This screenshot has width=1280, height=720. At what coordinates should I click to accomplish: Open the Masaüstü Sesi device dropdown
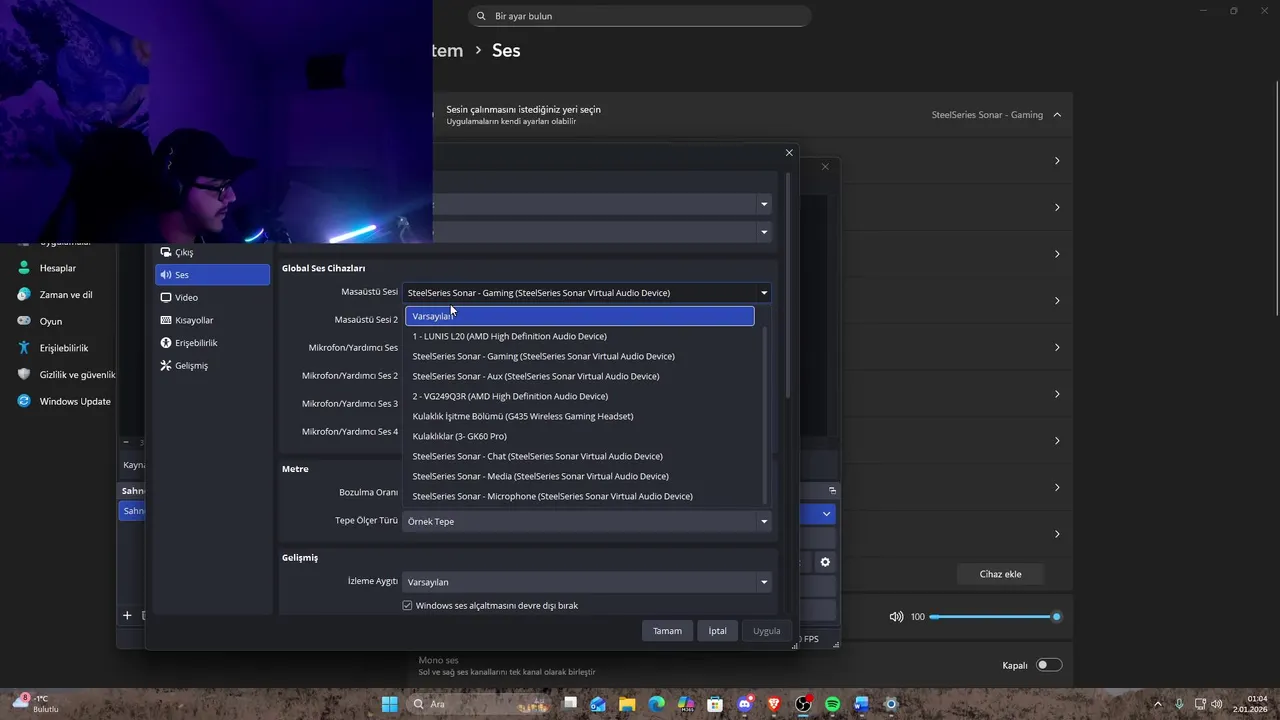[587, 293]
